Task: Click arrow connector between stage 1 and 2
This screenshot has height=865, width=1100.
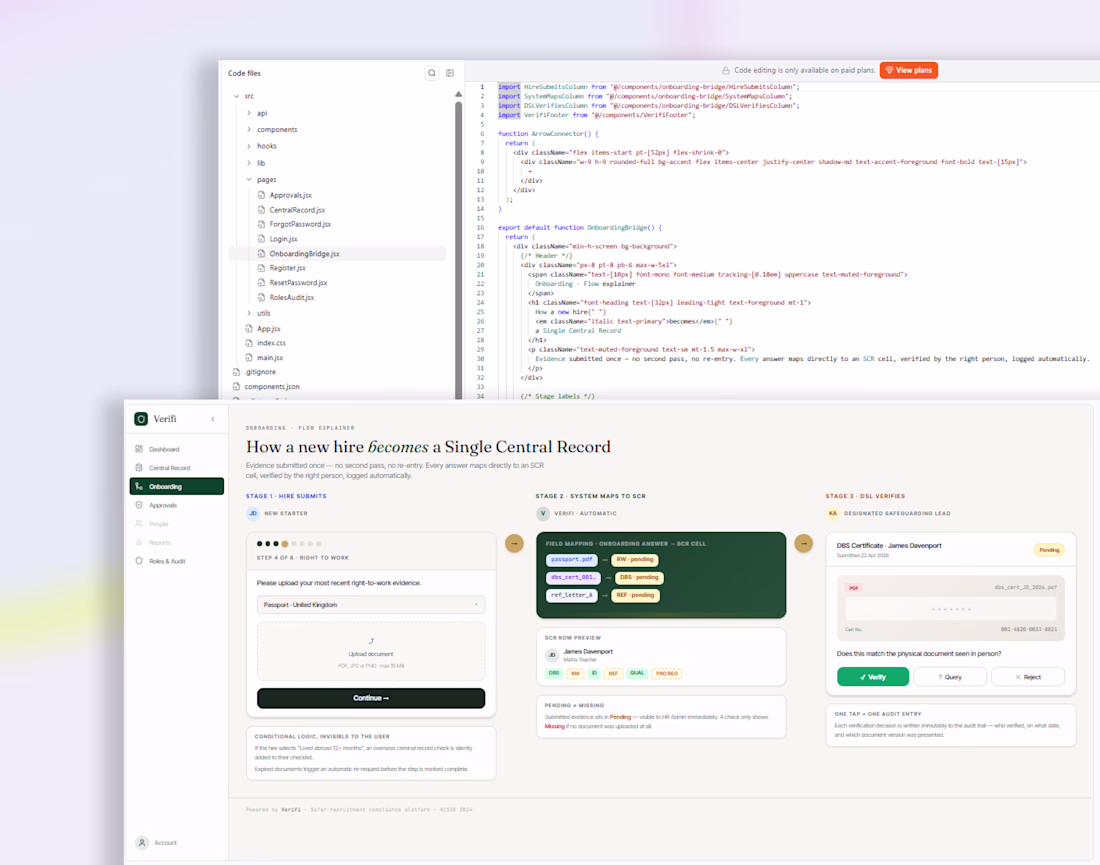Action: pos(514,544)
